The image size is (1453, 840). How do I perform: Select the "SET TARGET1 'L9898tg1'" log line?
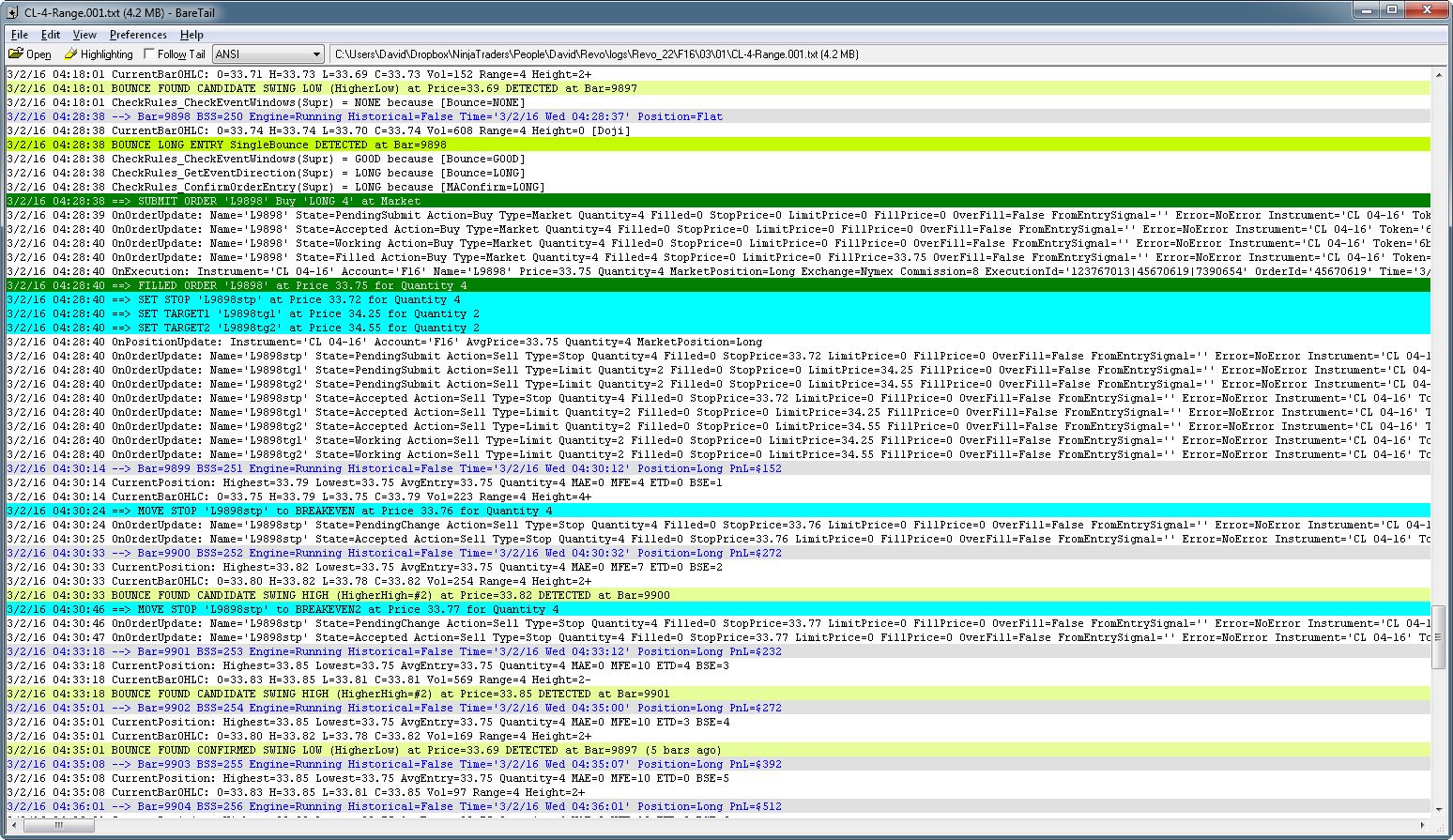tap(718, 313)
